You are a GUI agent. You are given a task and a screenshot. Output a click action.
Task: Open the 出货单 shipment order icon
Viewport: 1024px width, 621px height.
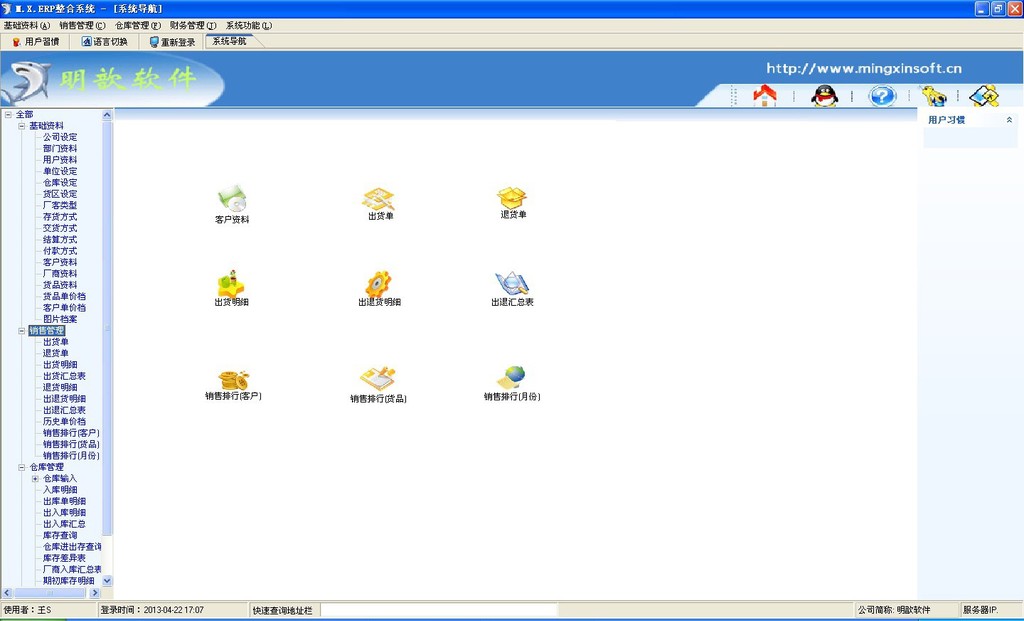pos(379,199)
